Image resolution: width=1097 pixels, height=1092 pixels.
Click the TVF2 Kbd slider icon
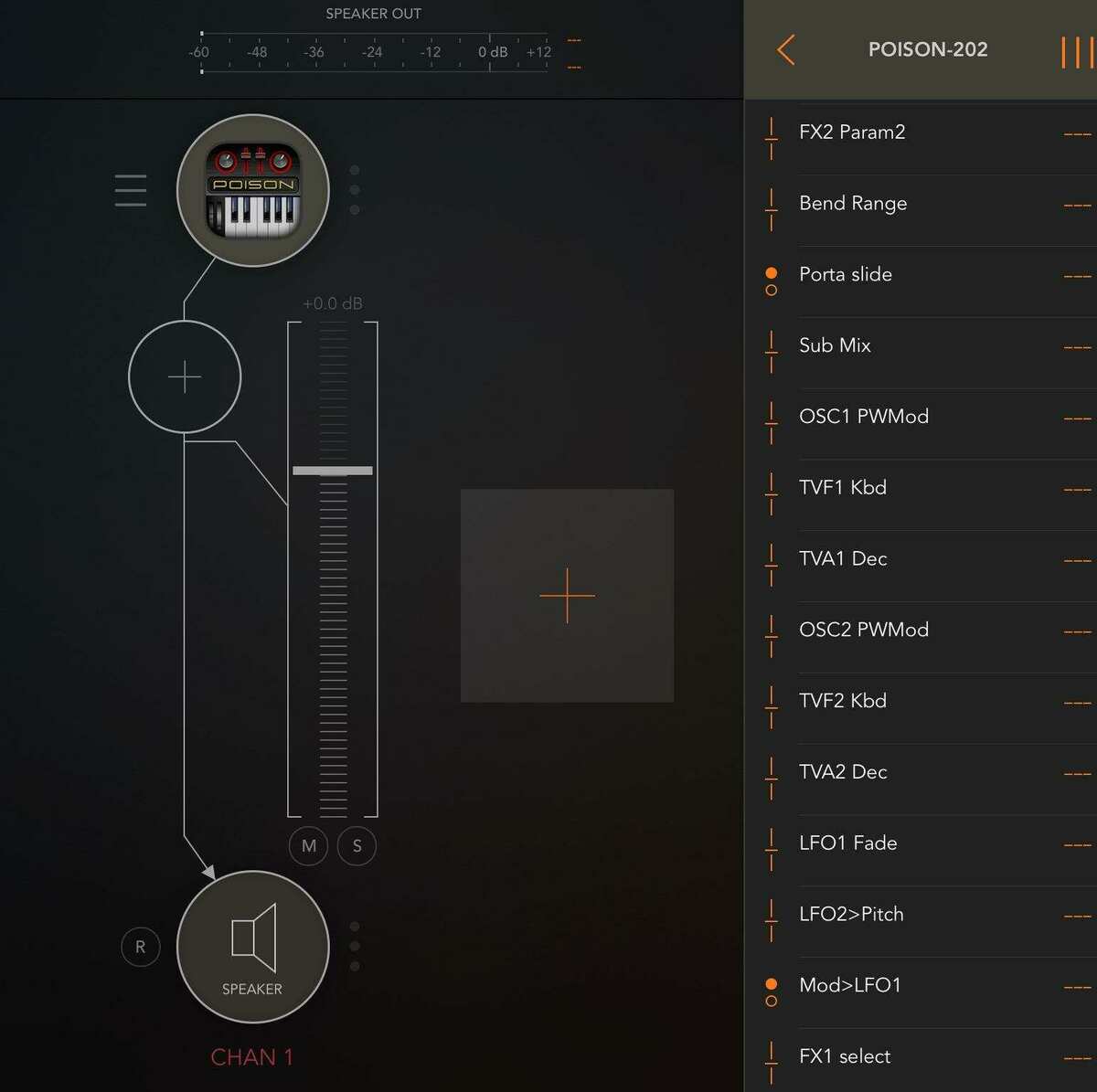pyautogui.click(x=772, y=708)
